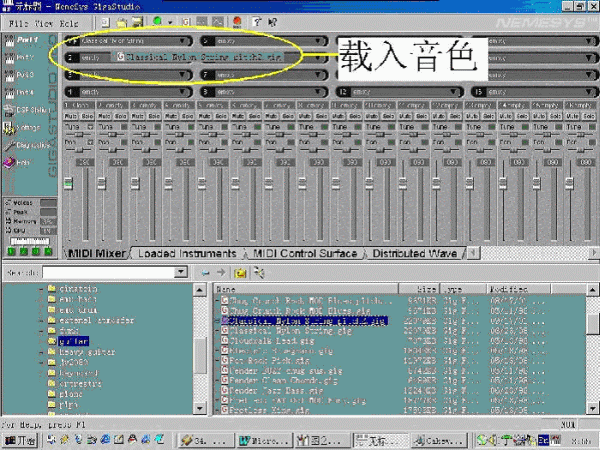Screen dimensions: 600x450
Task: Click the context help arrow toolbar icon
Action: click(x=272, y=23)
